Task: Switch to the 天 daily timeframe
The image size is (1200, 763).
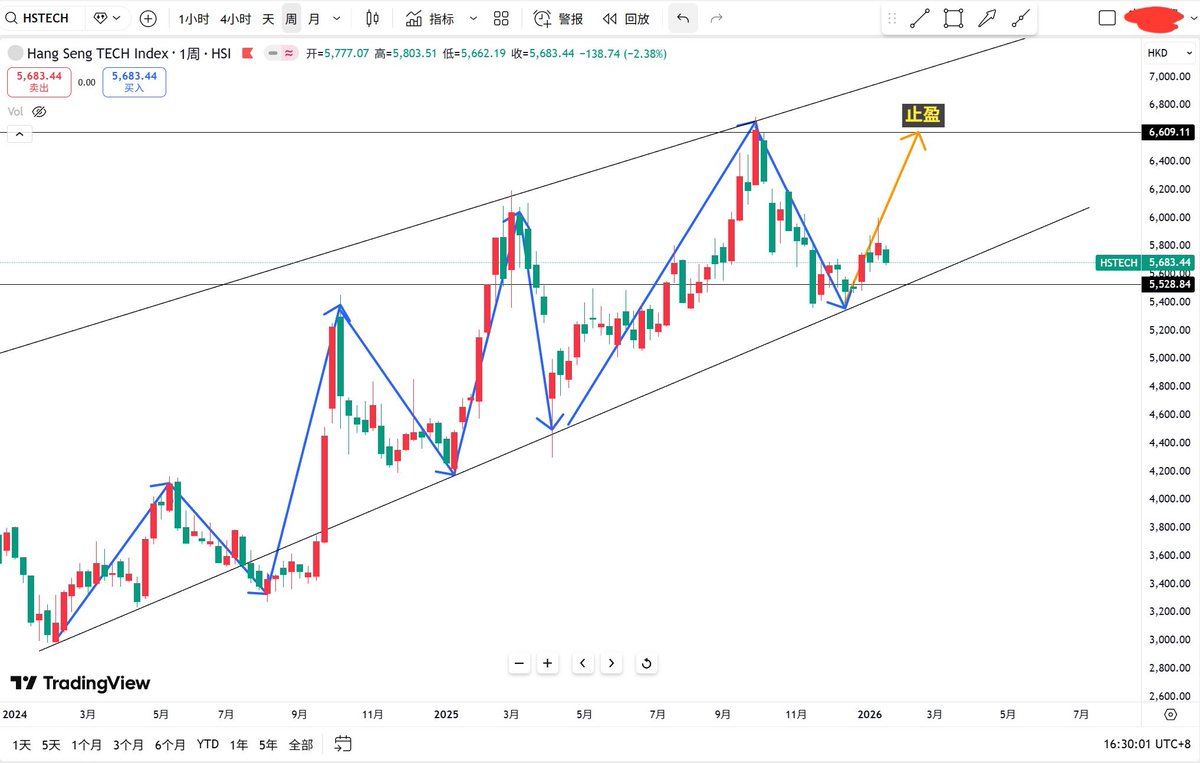Action: (x=268, y=18)
